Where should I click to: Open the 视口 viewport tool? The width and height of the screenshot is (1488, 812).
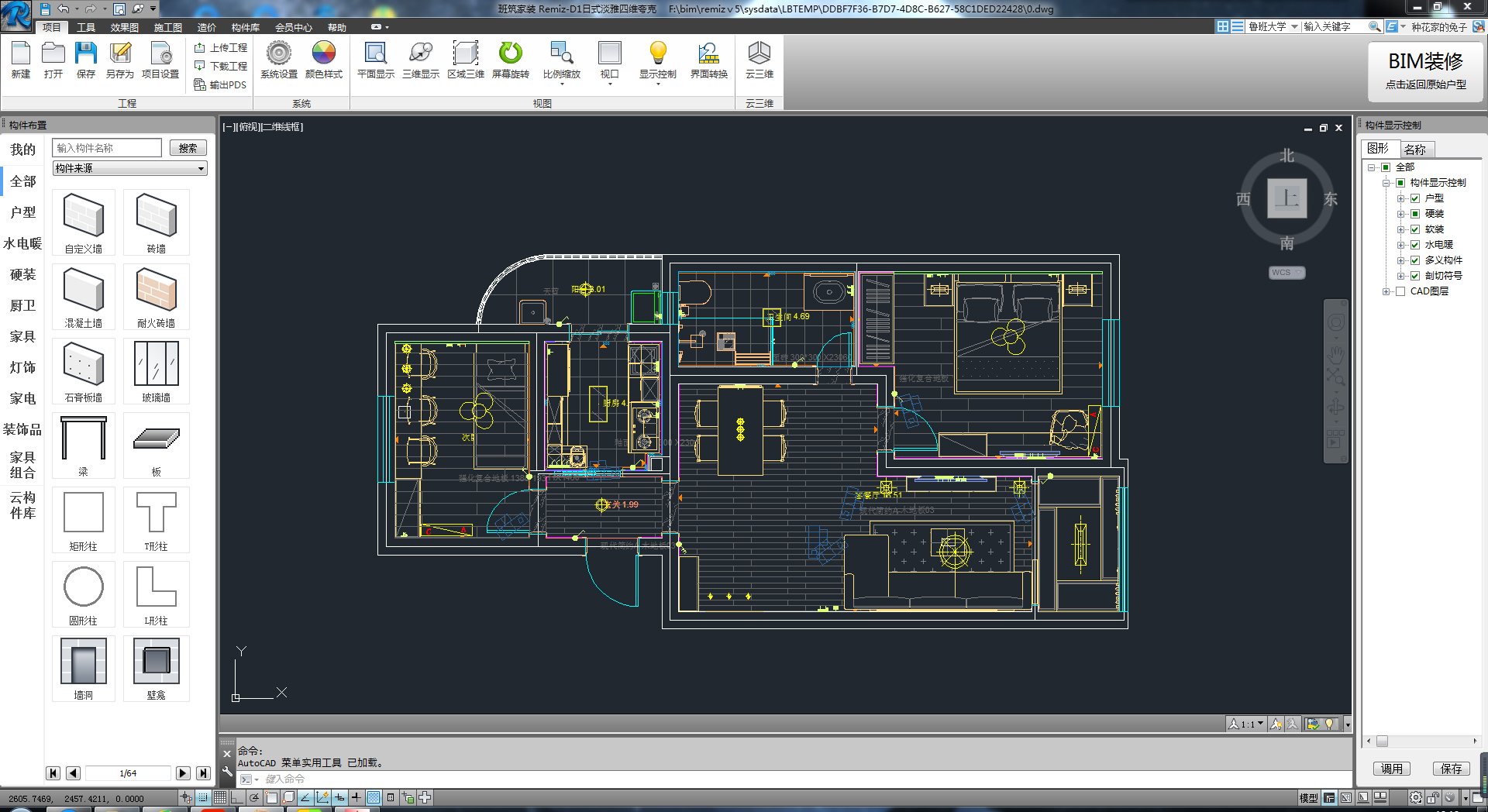tap(610, 61)
